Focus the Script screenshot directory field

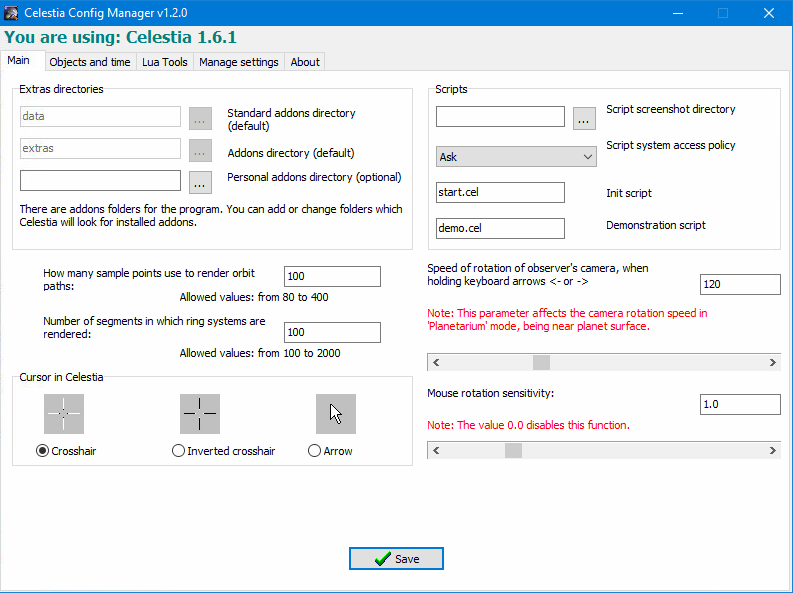[x=500, y=116]
